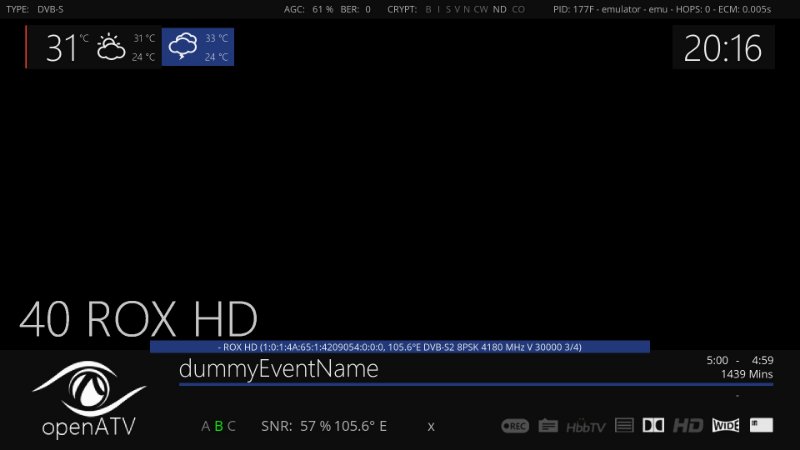Click the Dolby Digital audio icon
Viewport: 800px width, 450px height.
(654, 425)
